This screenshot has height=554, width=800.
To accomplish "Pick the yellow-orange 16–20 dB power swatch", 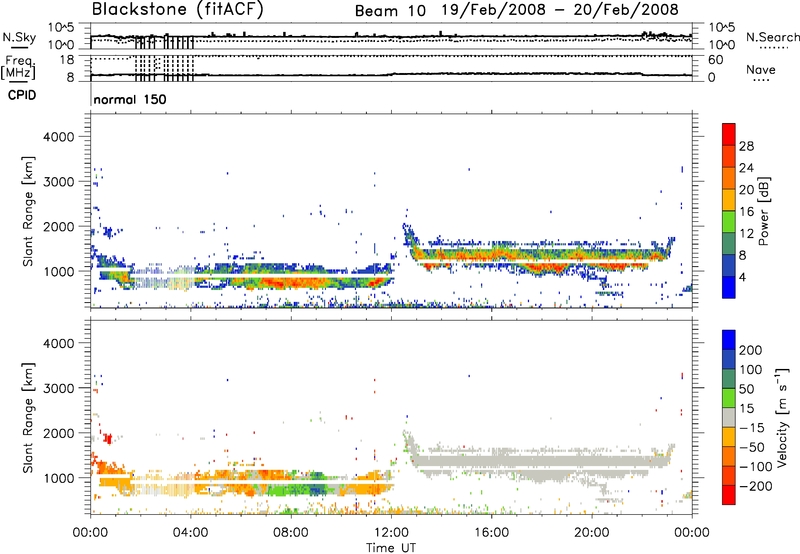I will [729, 200].
